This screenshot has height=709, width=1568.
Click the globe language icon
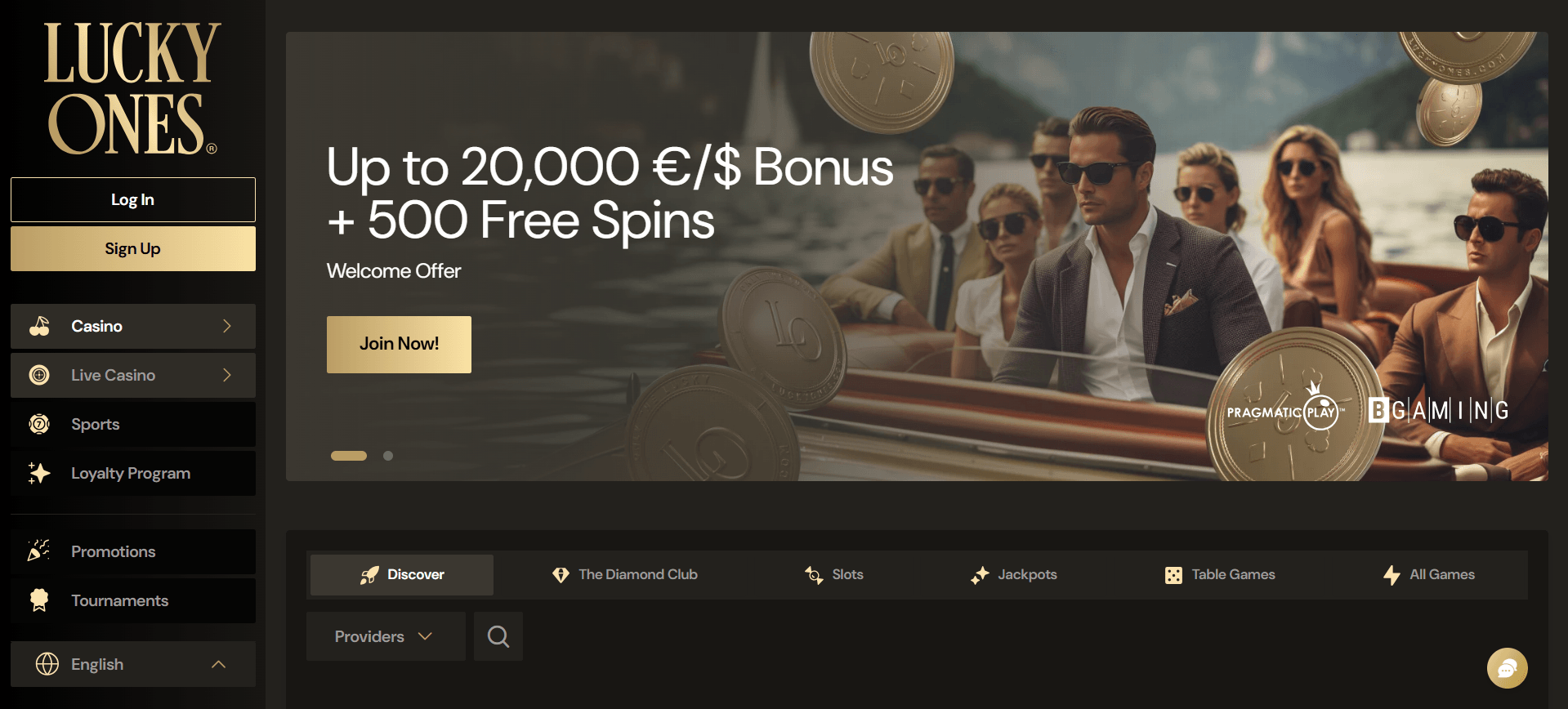47,664
